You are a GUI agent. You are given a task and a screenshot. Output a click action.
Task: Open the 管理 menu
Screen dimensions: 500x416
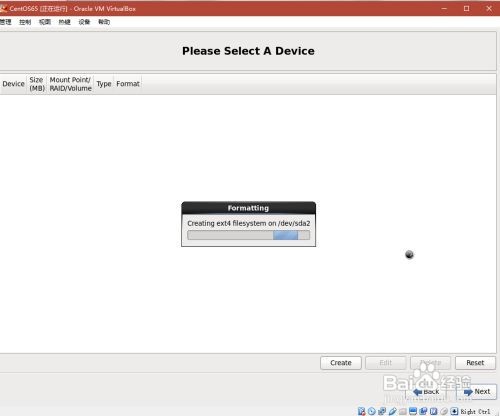pyautogui.click(x=6, y=22)
